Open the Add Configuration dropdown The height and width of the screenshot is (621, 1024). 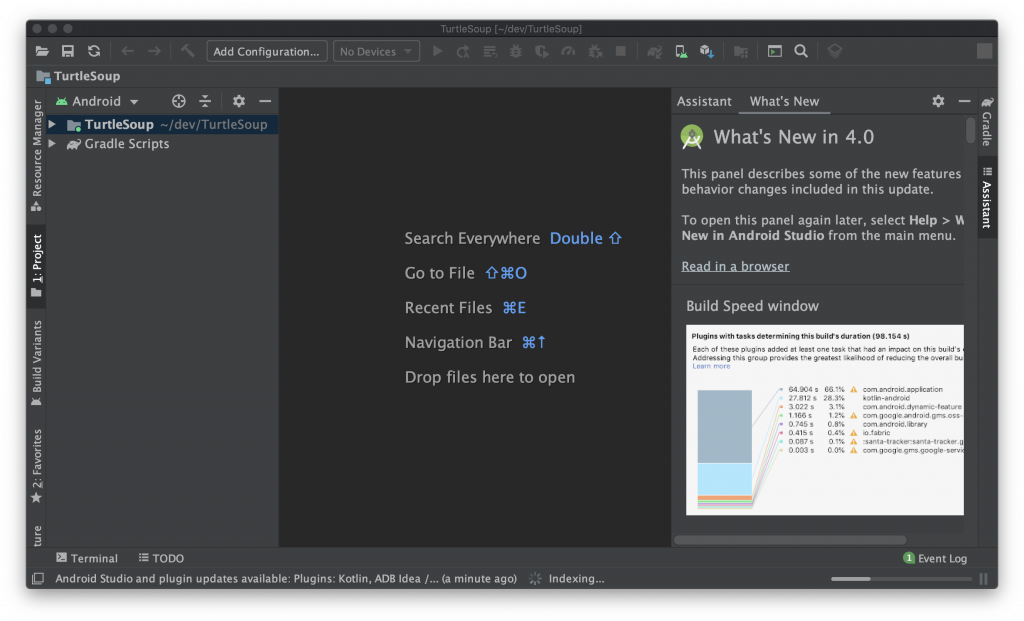266,51
